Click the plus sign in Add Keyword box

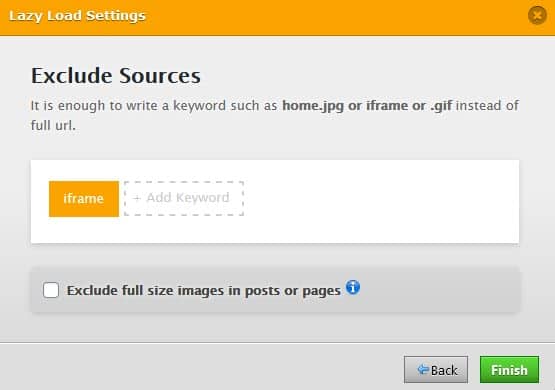137,198
